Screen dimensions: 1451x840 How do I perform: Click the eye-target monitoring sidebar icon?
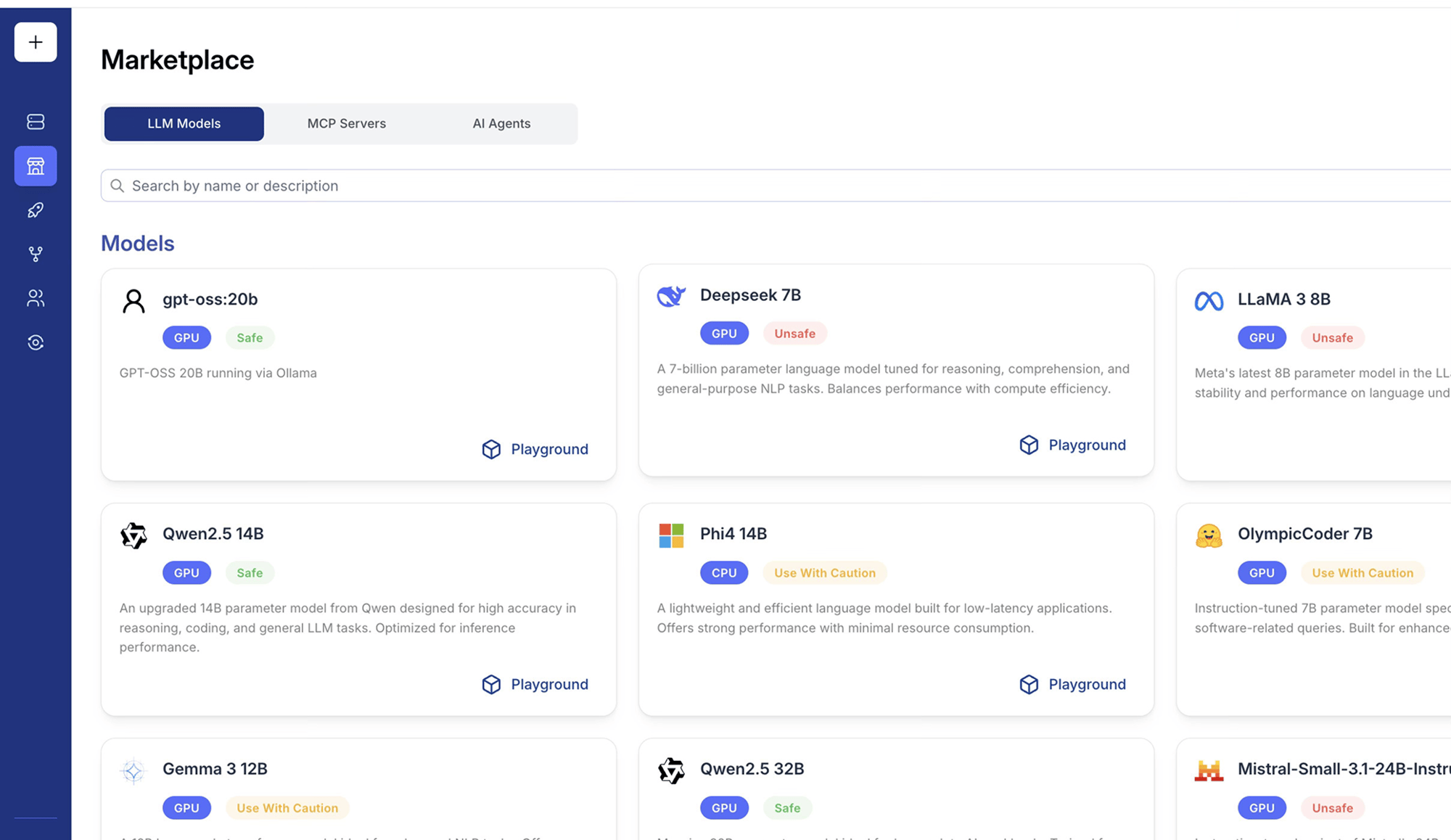[36, 342]
